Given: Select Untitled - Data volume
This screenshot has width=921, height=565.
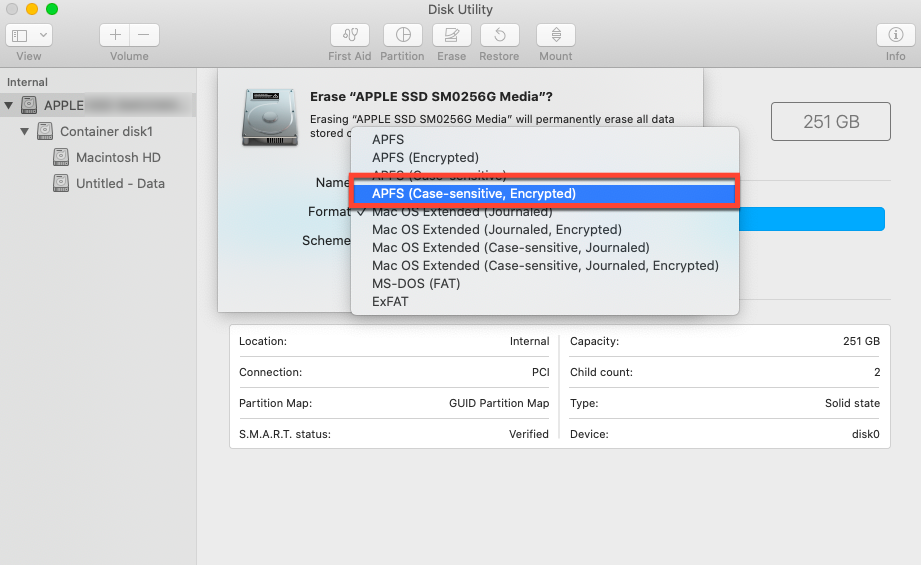Looking at the screenshot, I should 120,183.
